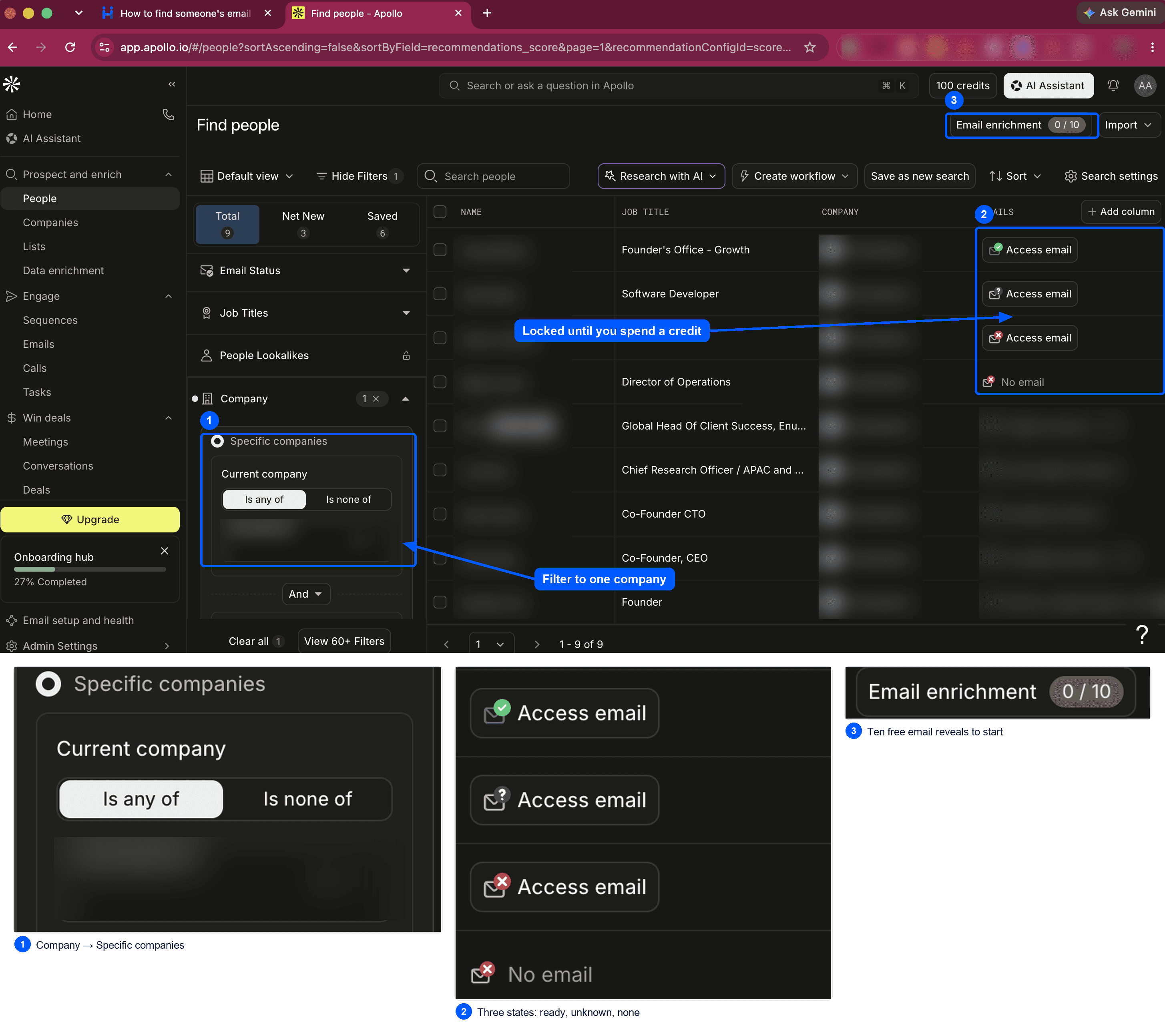Go forward in browser history
1165x1036 pixels.
coord(41,47)
